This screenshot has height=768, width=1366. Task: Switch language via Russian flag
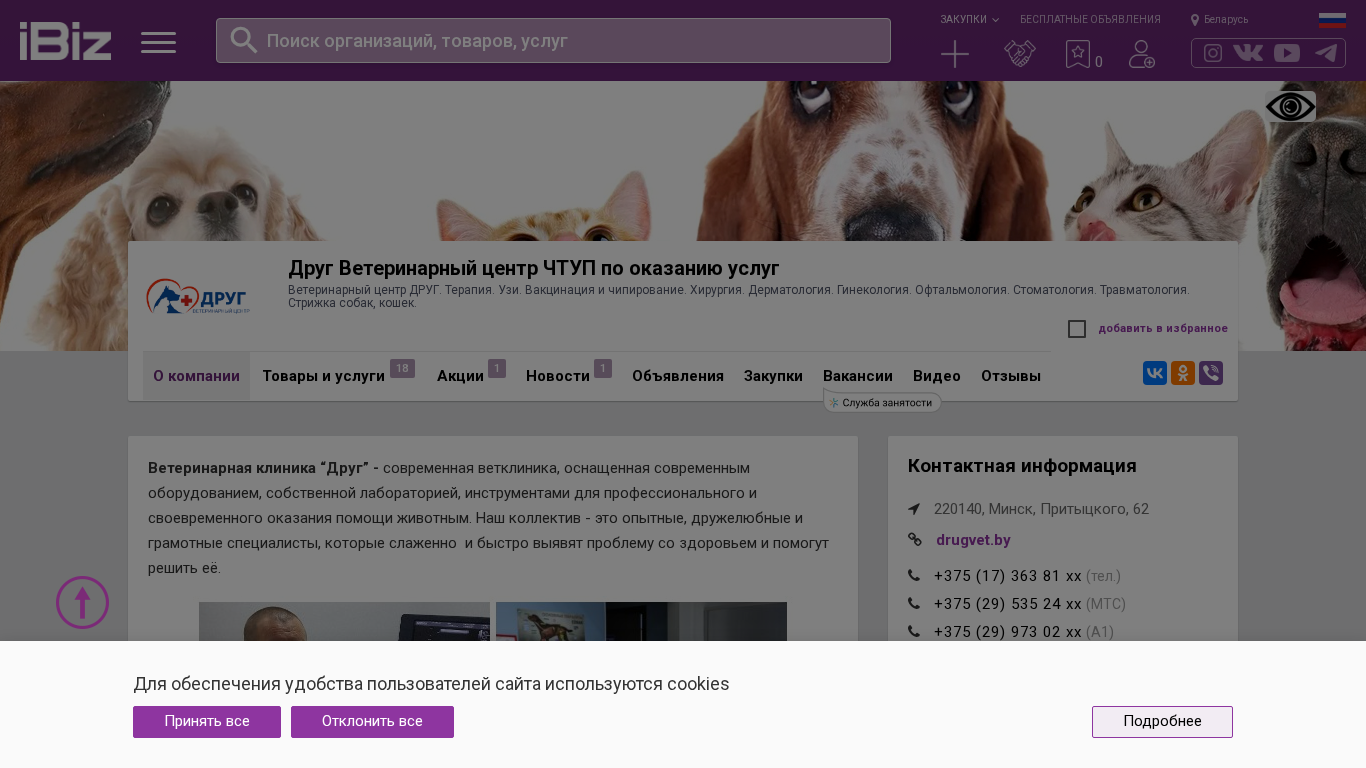1332,20
